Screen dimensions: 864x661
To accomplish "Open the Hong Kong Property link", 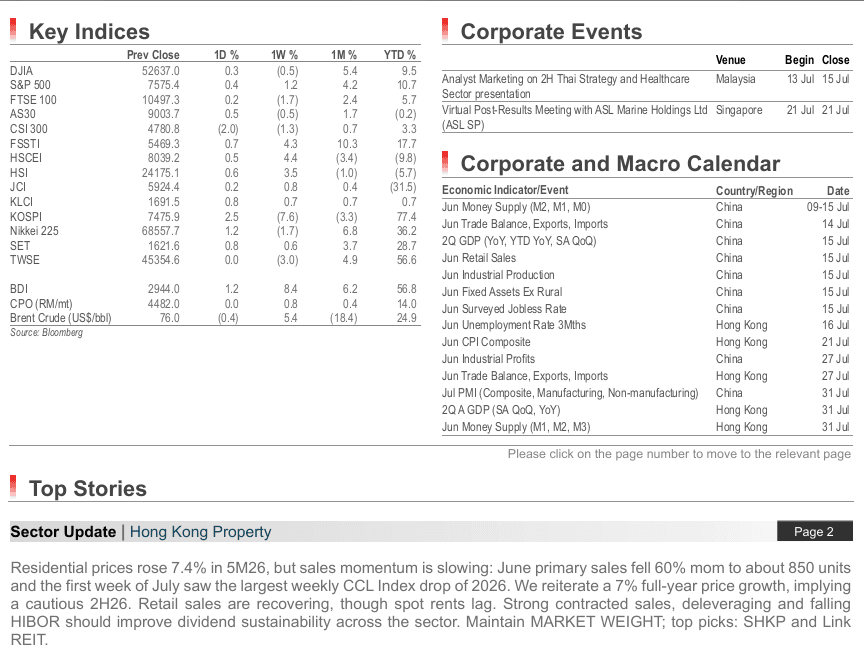I will tap(201, 532).
